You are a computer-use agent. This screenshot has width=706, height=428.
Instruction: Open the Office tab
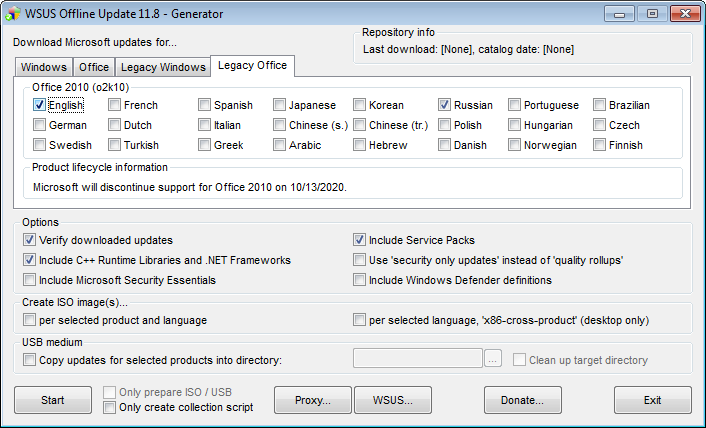point(94,67)
